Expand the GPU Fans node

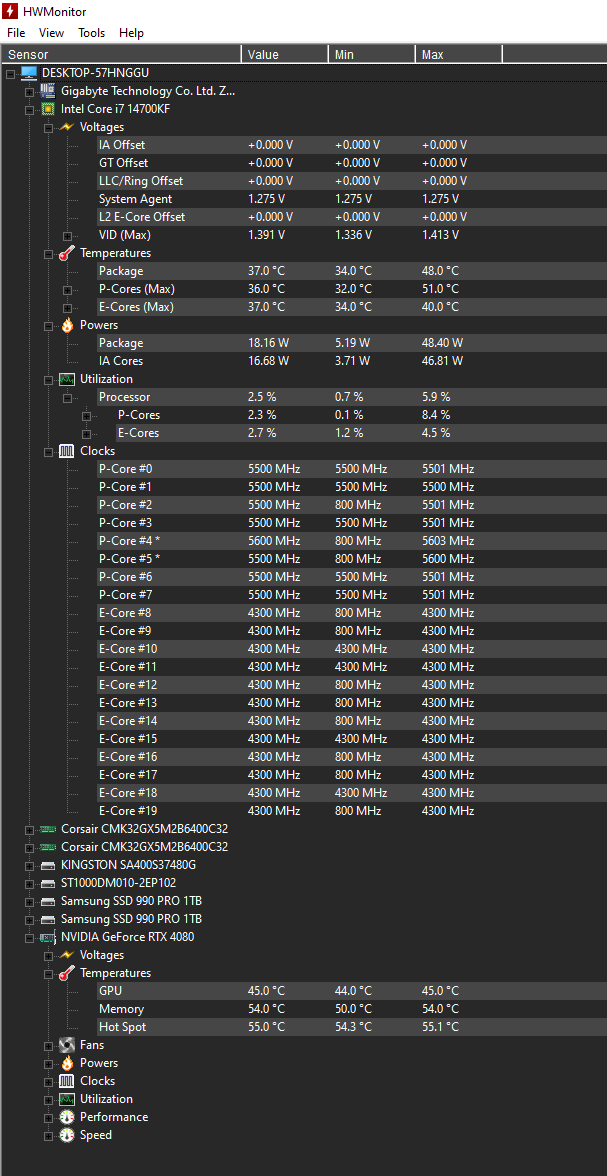(48, 1046)
